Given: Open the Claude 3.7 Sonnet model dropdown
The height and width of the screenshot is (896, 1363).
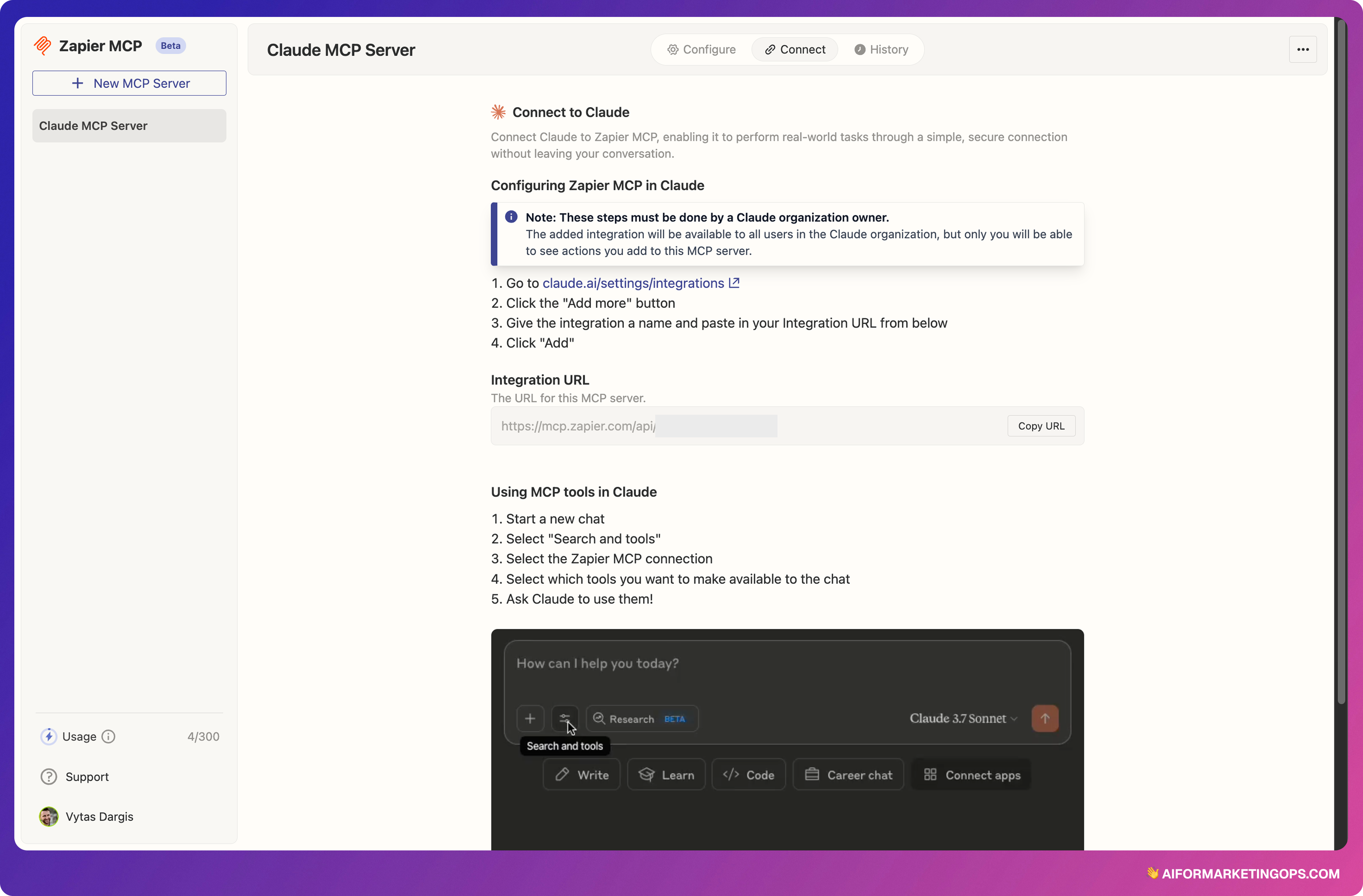Looking at the screenshot, I should [x=963, y=719].
